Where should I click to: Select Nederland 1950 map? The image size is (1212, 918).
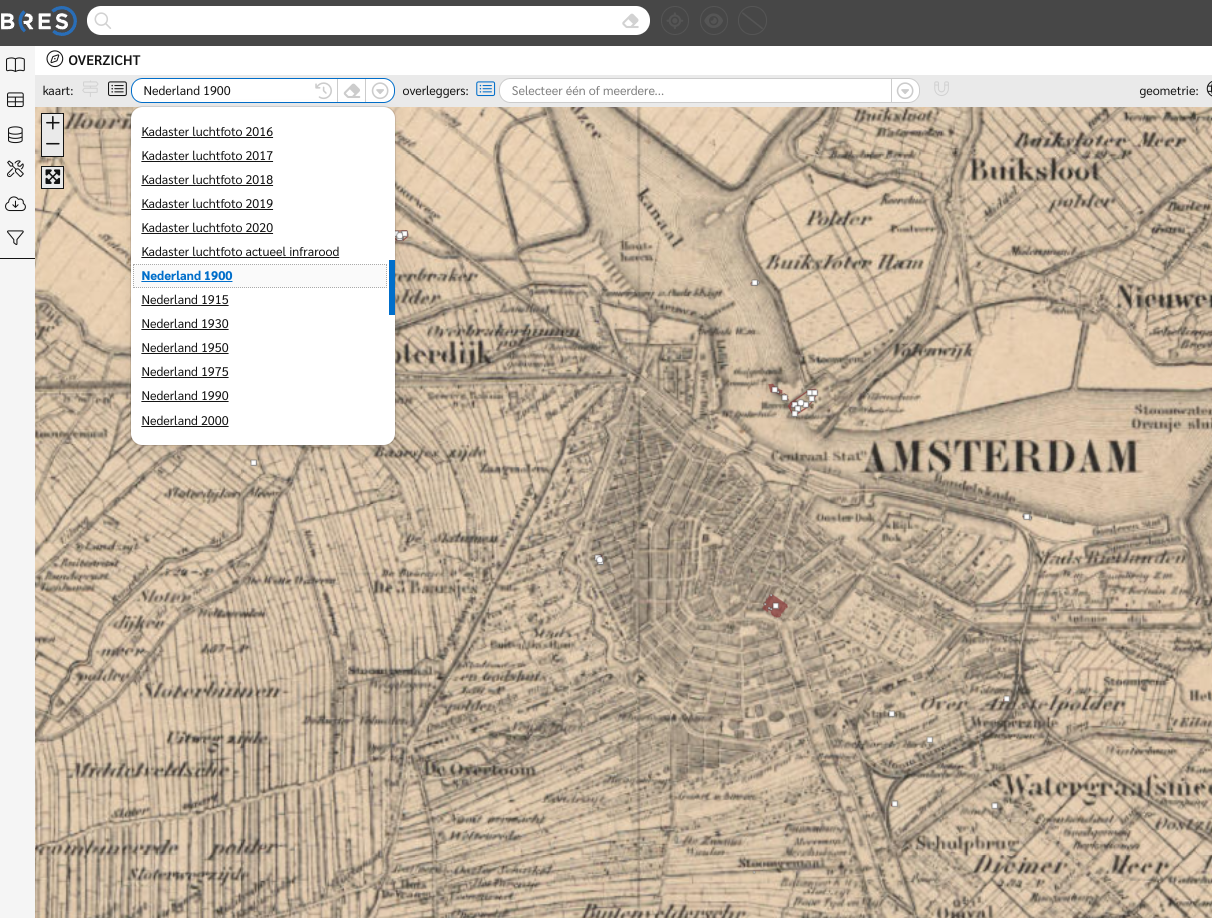point(185,348)
